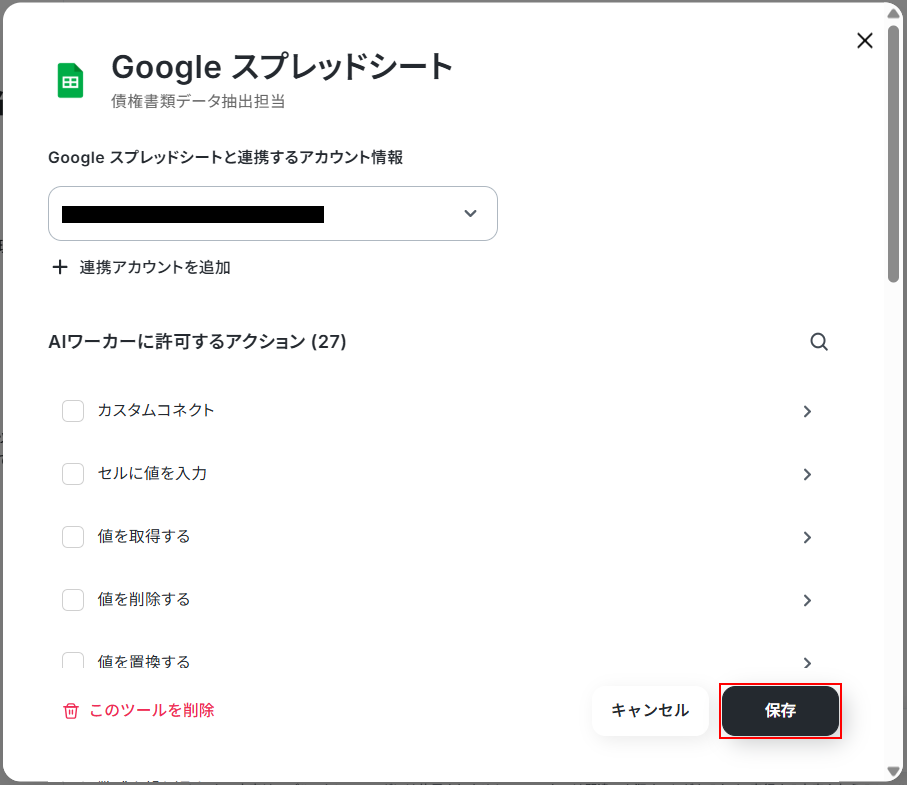
Task: Close the dialog with the X icon
Action: pos(865,40)
